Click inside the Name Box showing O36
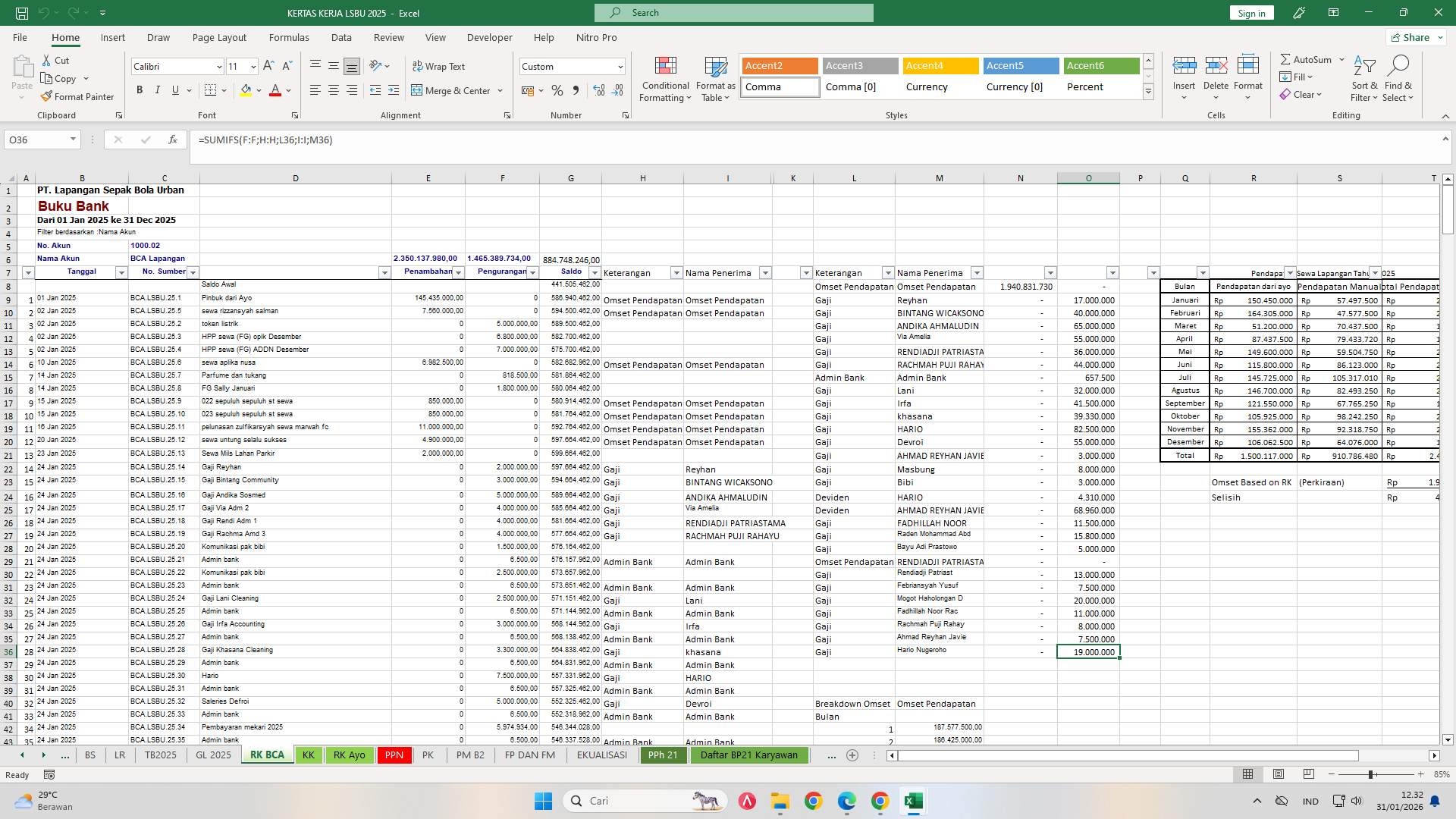 36,140
